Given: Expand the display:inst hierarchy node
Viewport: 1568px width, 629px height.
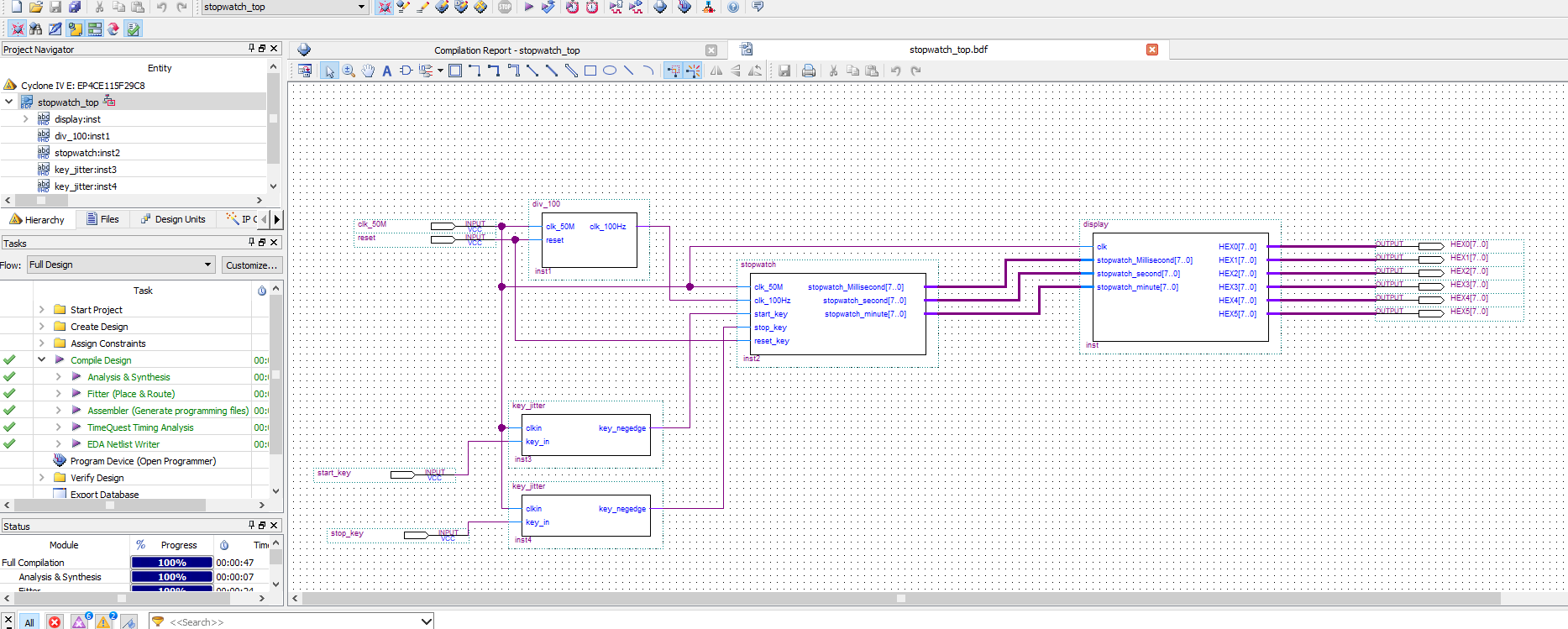Looking at the screenshot, I should [25, 119].
